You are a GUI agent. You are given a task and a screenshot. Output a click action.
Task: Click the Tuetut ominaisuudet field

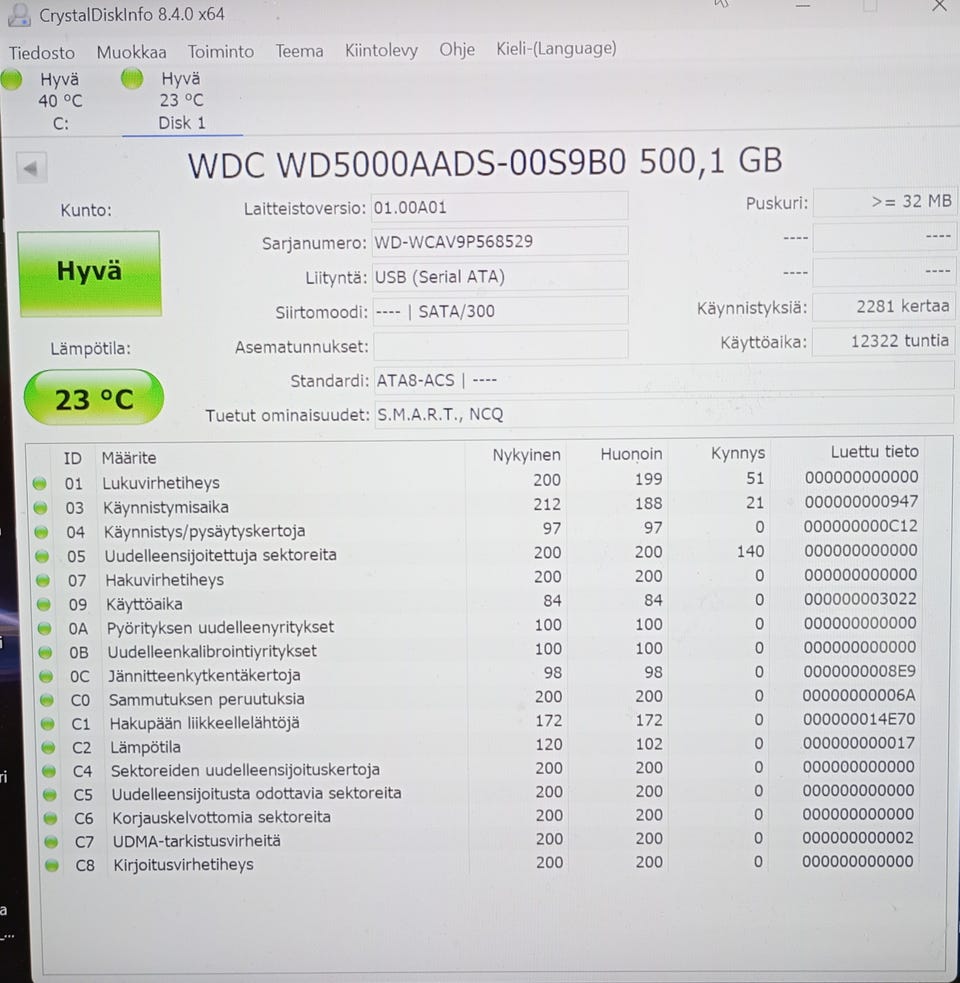coord(664,414)
